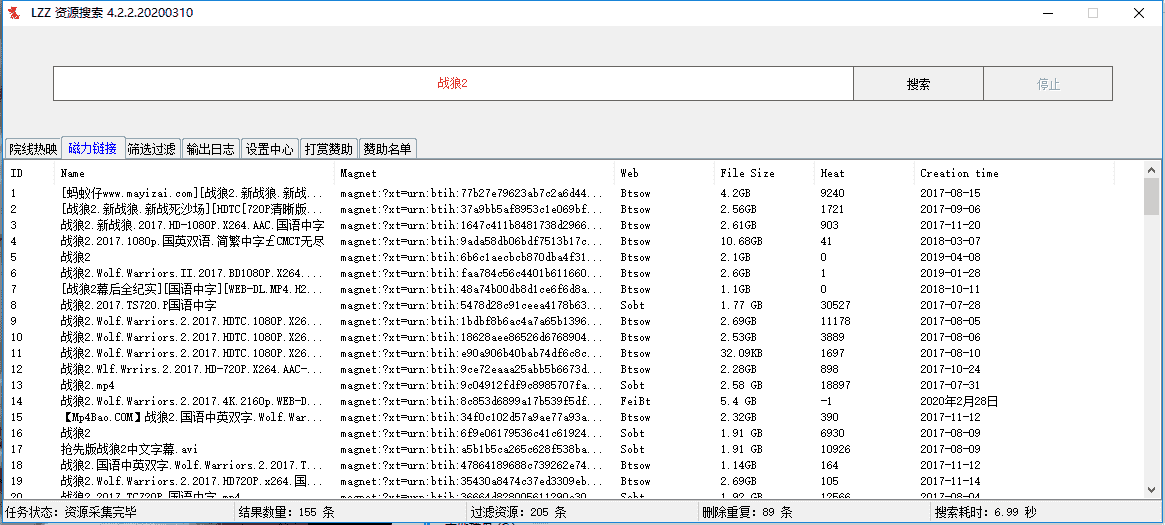
Task: Click the creation date 2019-04-08
Action: coord(950,257)
